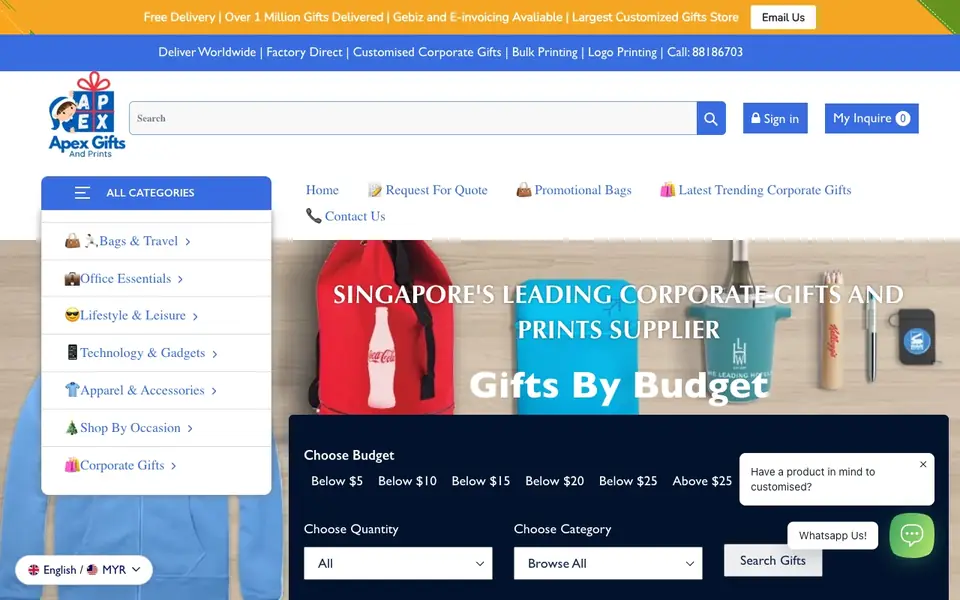This screenshot has height=600, width=960.
Task: Click the telephone icon beside Contact Us
Action: [x=313, y=216]
